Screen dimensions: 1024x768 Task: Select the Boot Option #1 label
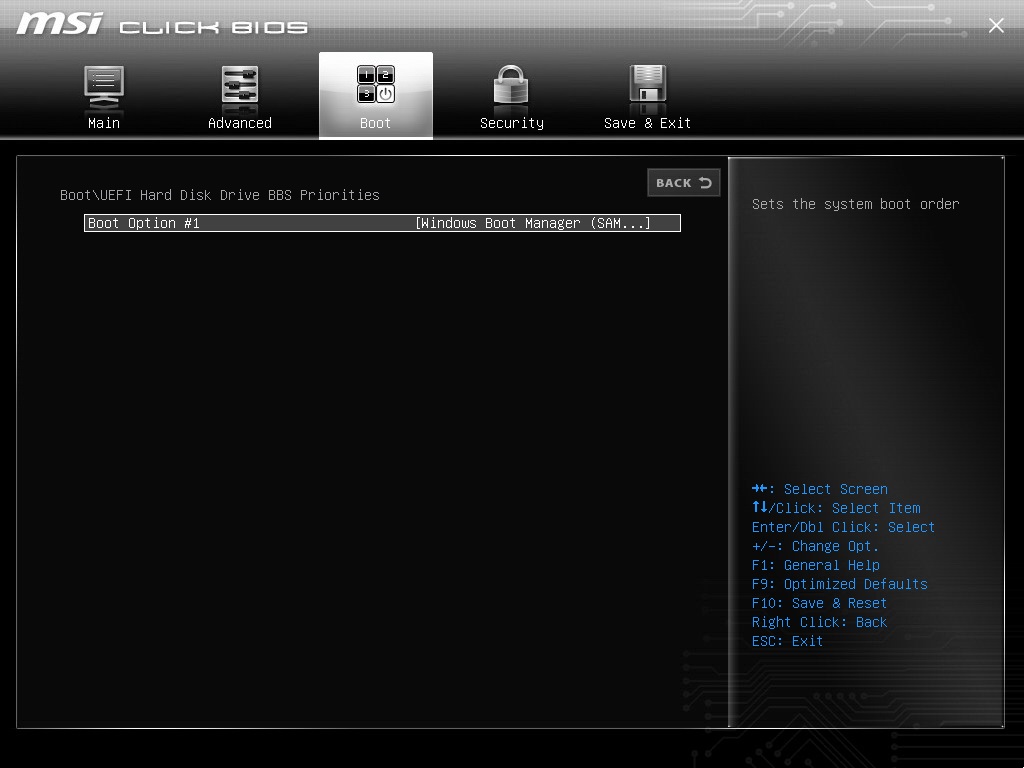point(144,223)
